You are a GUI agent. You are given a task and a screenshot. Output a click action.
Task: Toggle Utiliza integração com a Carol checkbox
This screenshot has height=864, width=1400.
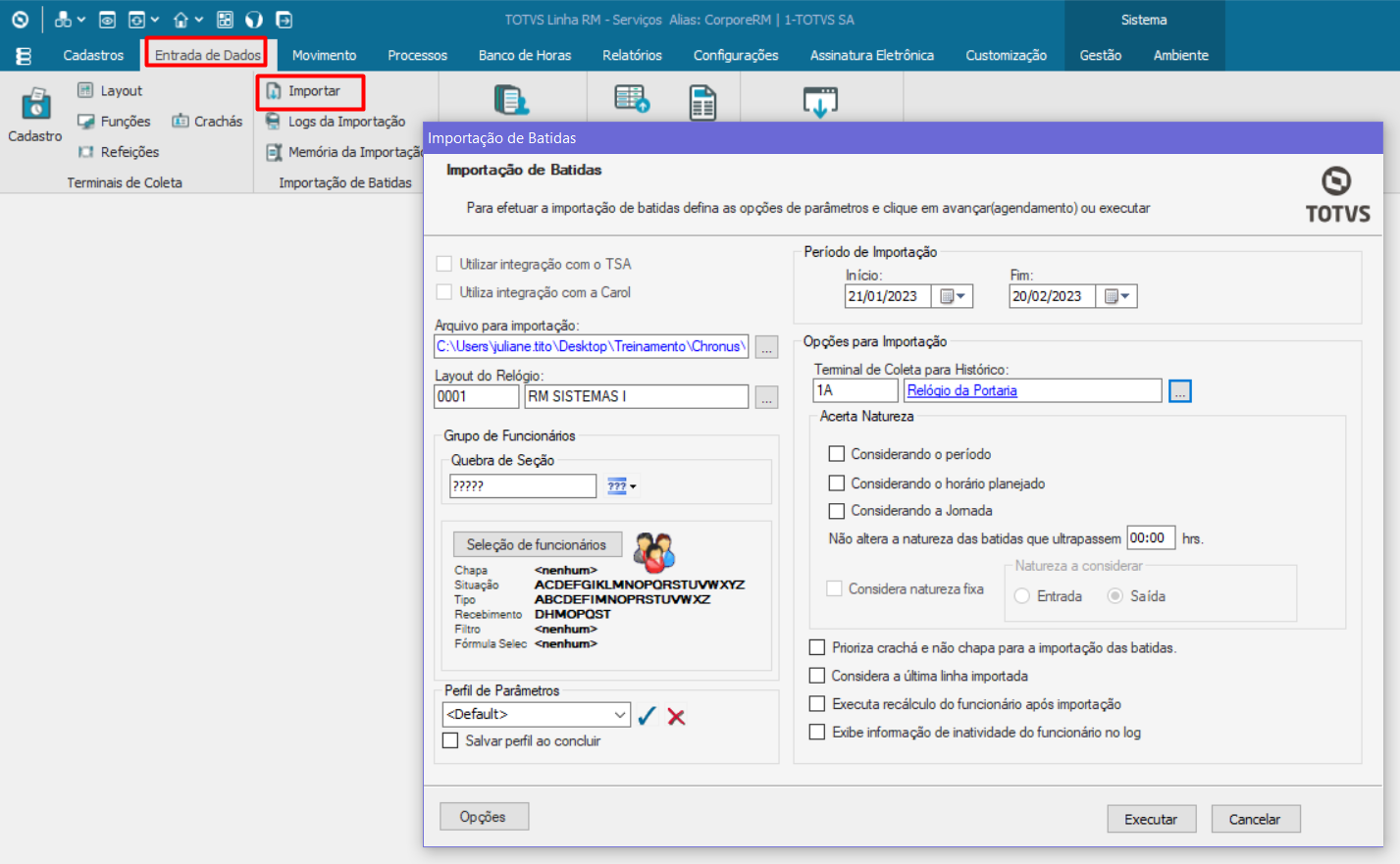[444, 292]
